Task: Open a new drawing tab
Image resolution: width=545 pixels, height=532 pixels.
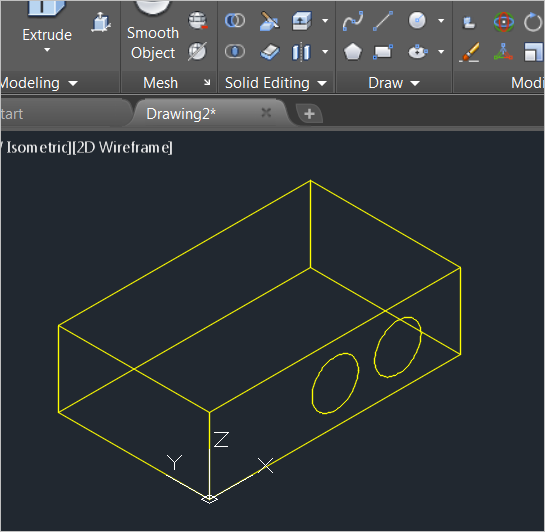Action: coord(309,114)
